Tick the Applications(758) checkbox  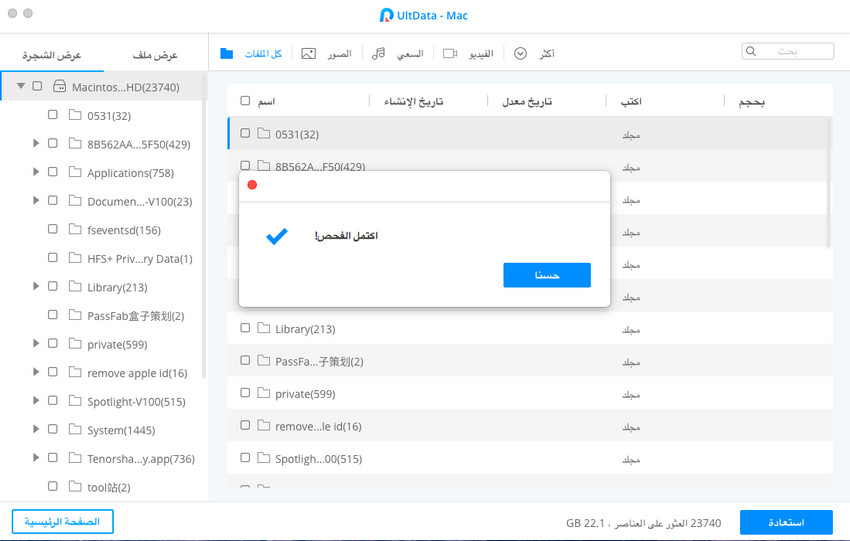click(53, 172)
